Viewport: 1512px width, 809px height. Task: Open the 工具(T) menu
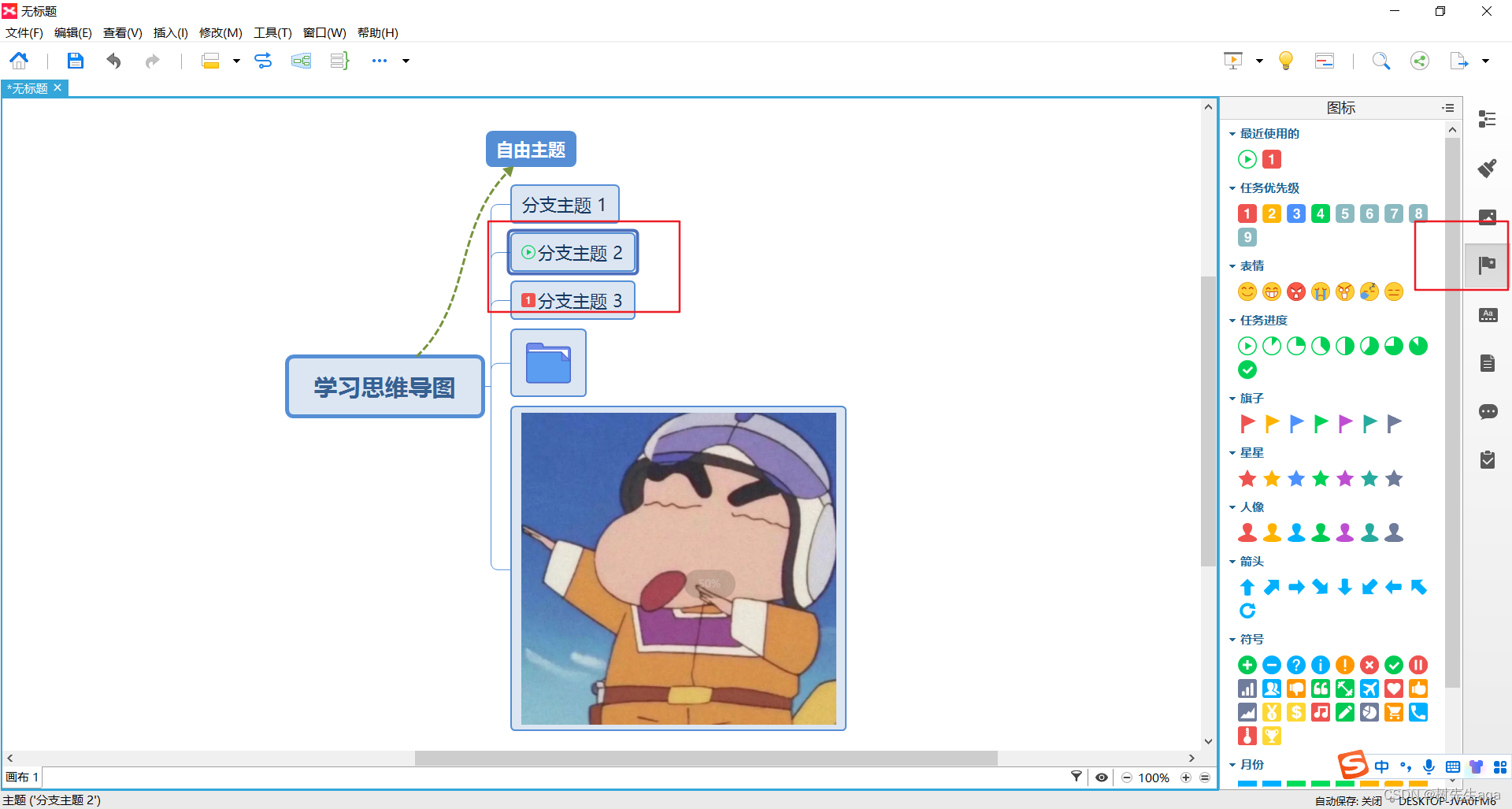point(272,32)
